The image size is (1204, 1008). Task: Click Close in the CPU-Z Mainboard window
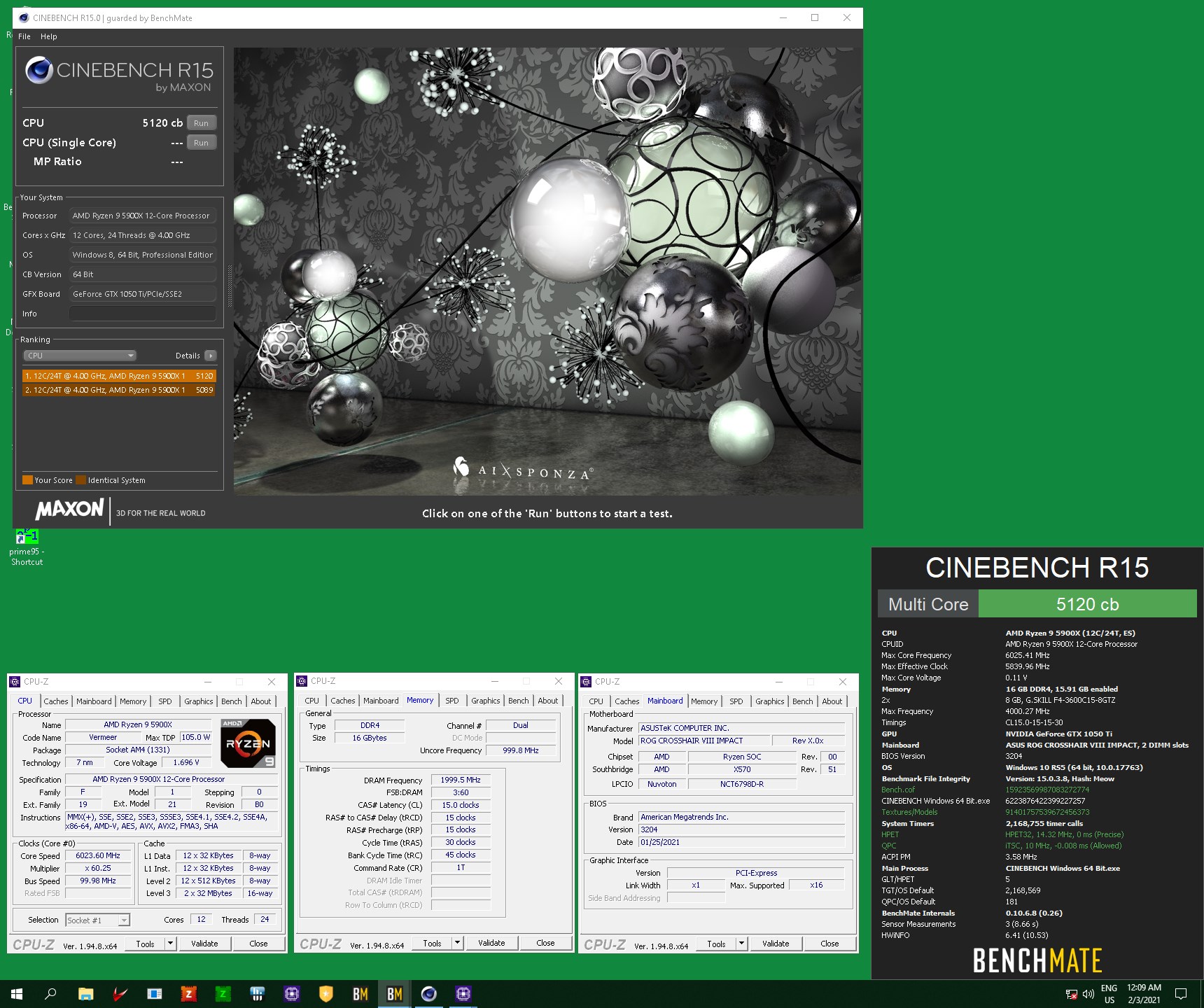point(829,943)
